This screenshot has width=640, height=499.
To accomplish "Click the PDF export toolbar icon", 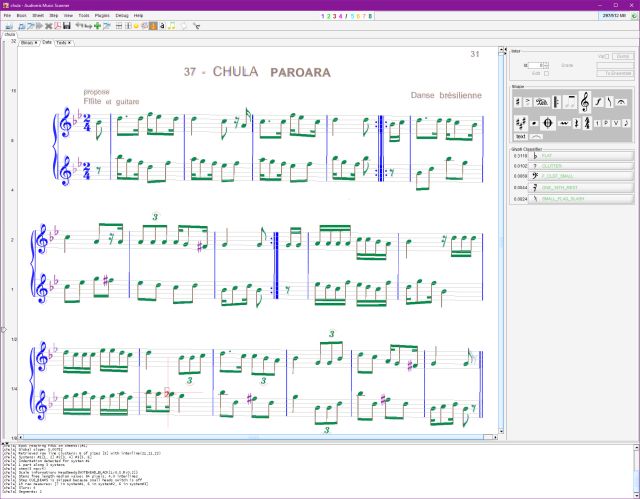I will pos(57,26).
